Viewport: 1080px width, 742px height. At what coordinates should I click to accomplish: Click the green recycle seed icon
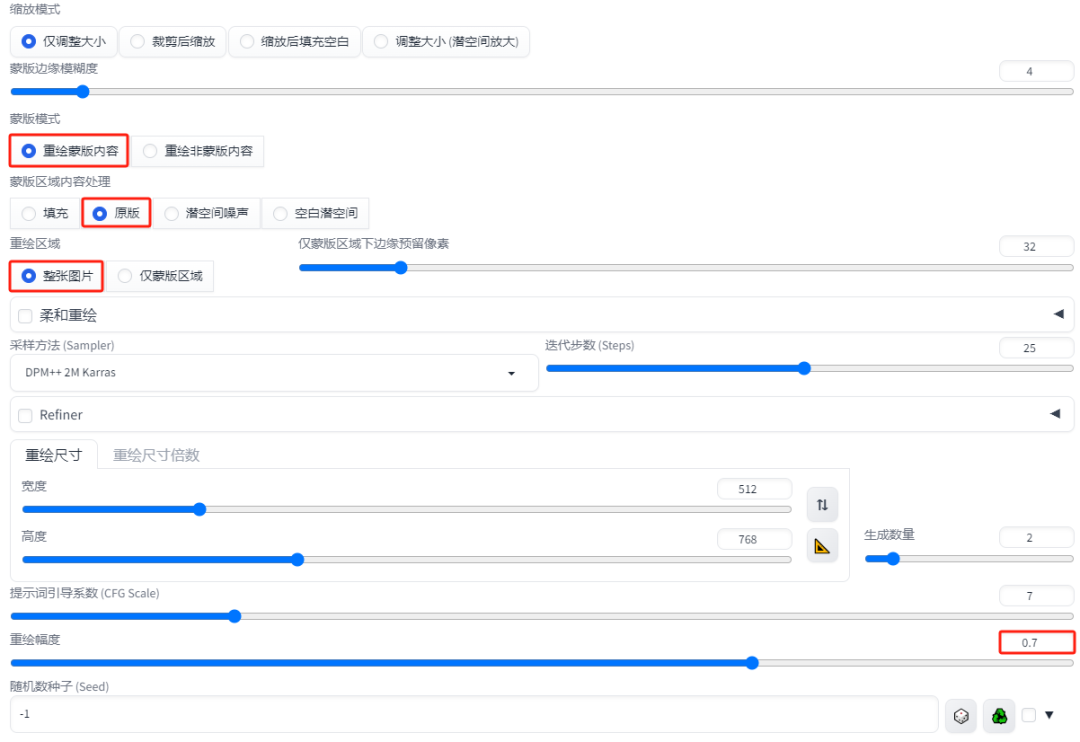point(999,716)
